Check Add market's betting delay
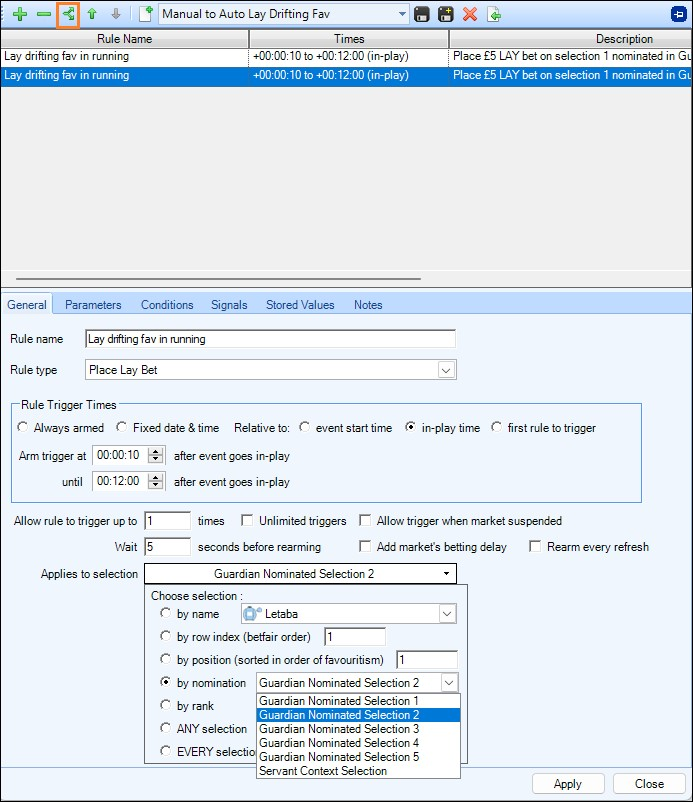The width and height of the screenshot is (693, 802). [365, 546]
